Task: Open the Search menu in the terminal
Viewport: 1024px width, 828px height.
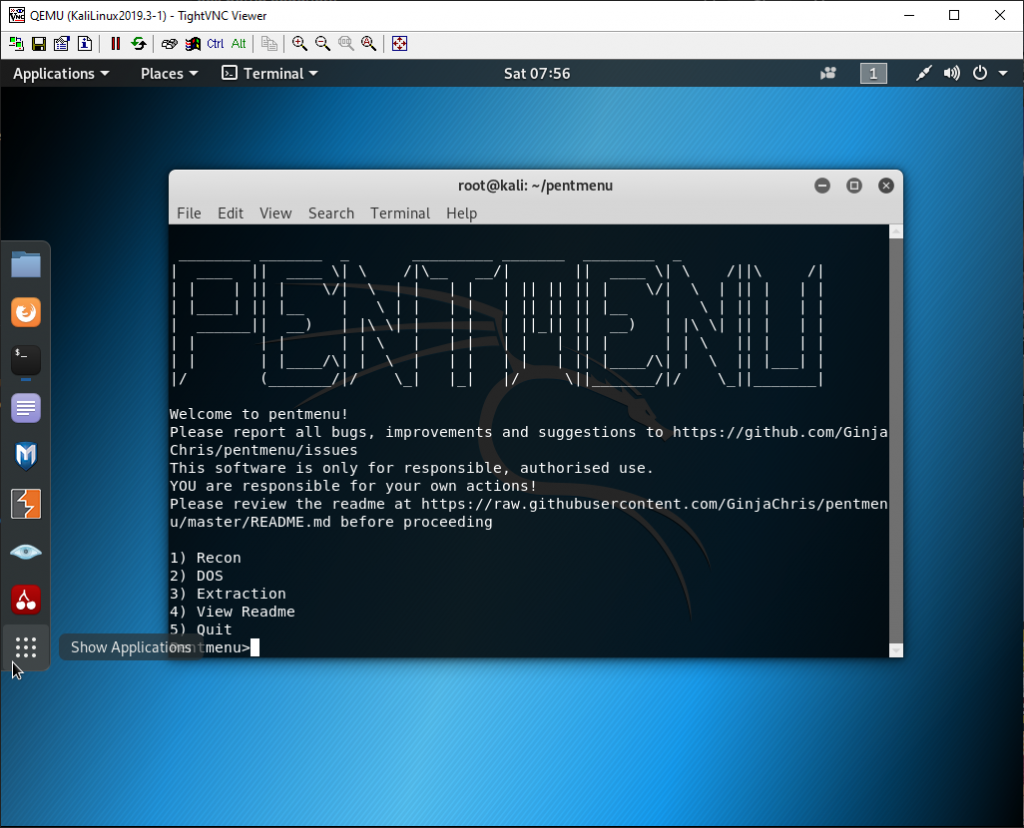Action: tap(331, 213)
